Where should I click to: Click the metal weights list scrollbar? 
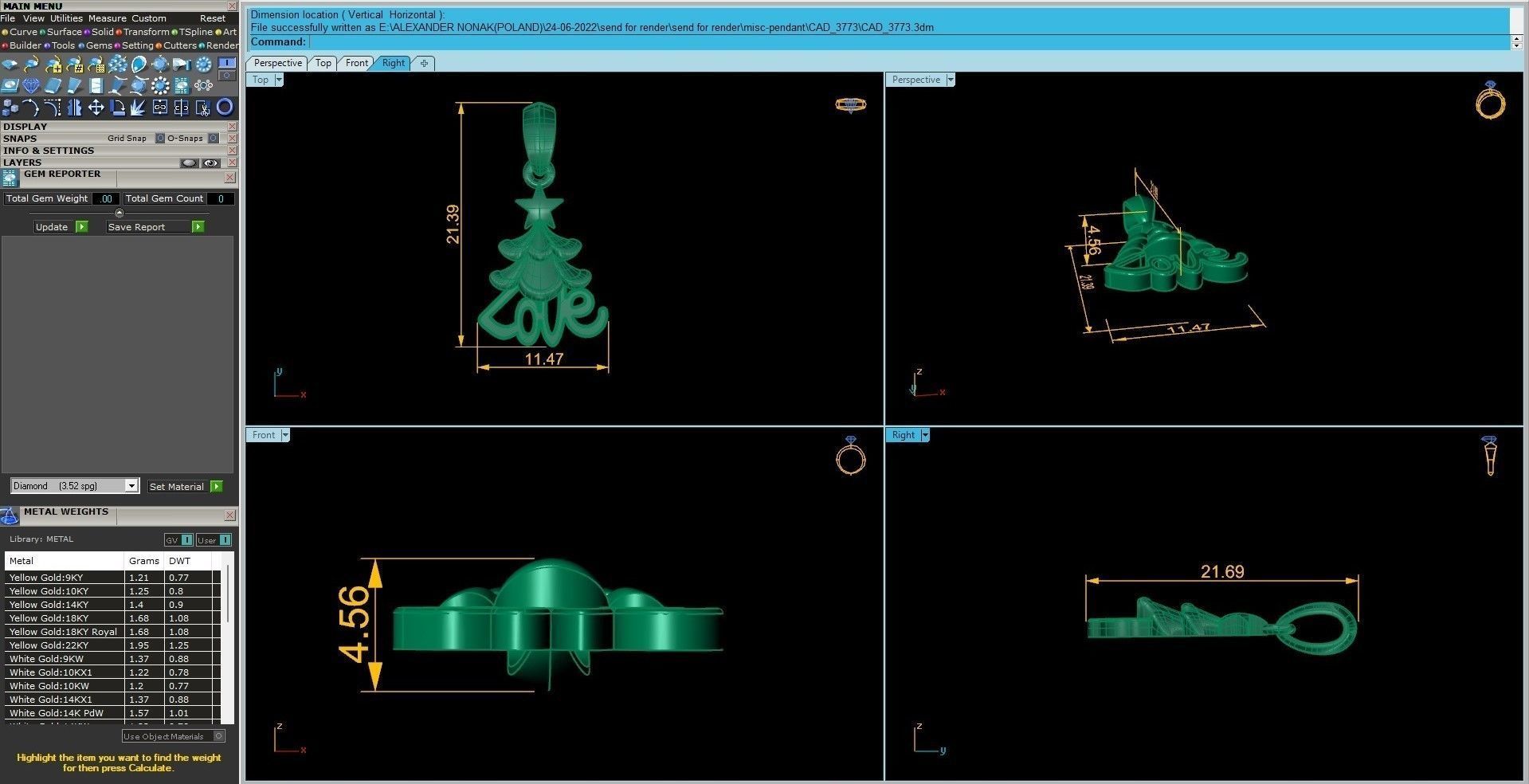(229, 594)
